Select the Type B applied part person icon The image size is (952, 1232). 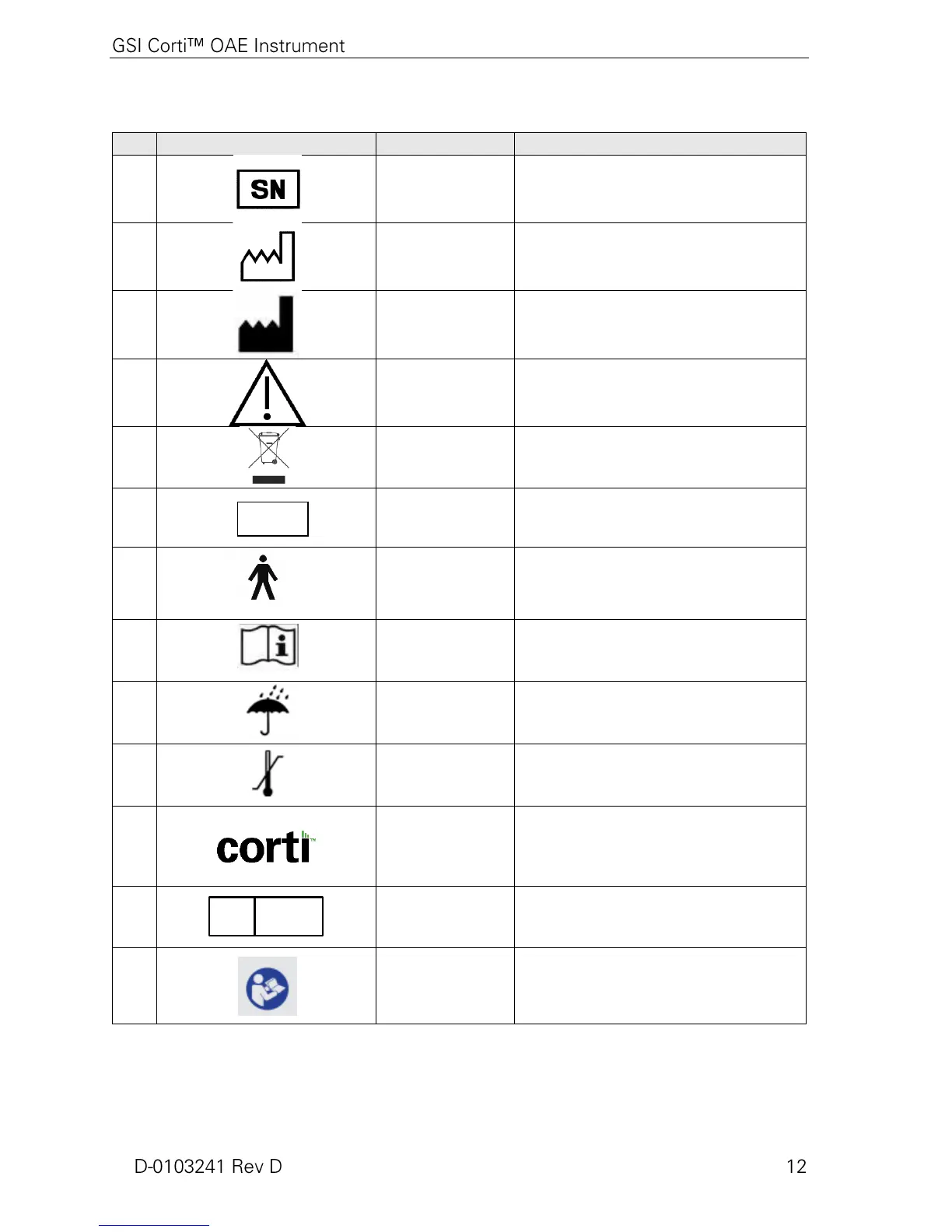pyautogui.click(x=263, y=577)
